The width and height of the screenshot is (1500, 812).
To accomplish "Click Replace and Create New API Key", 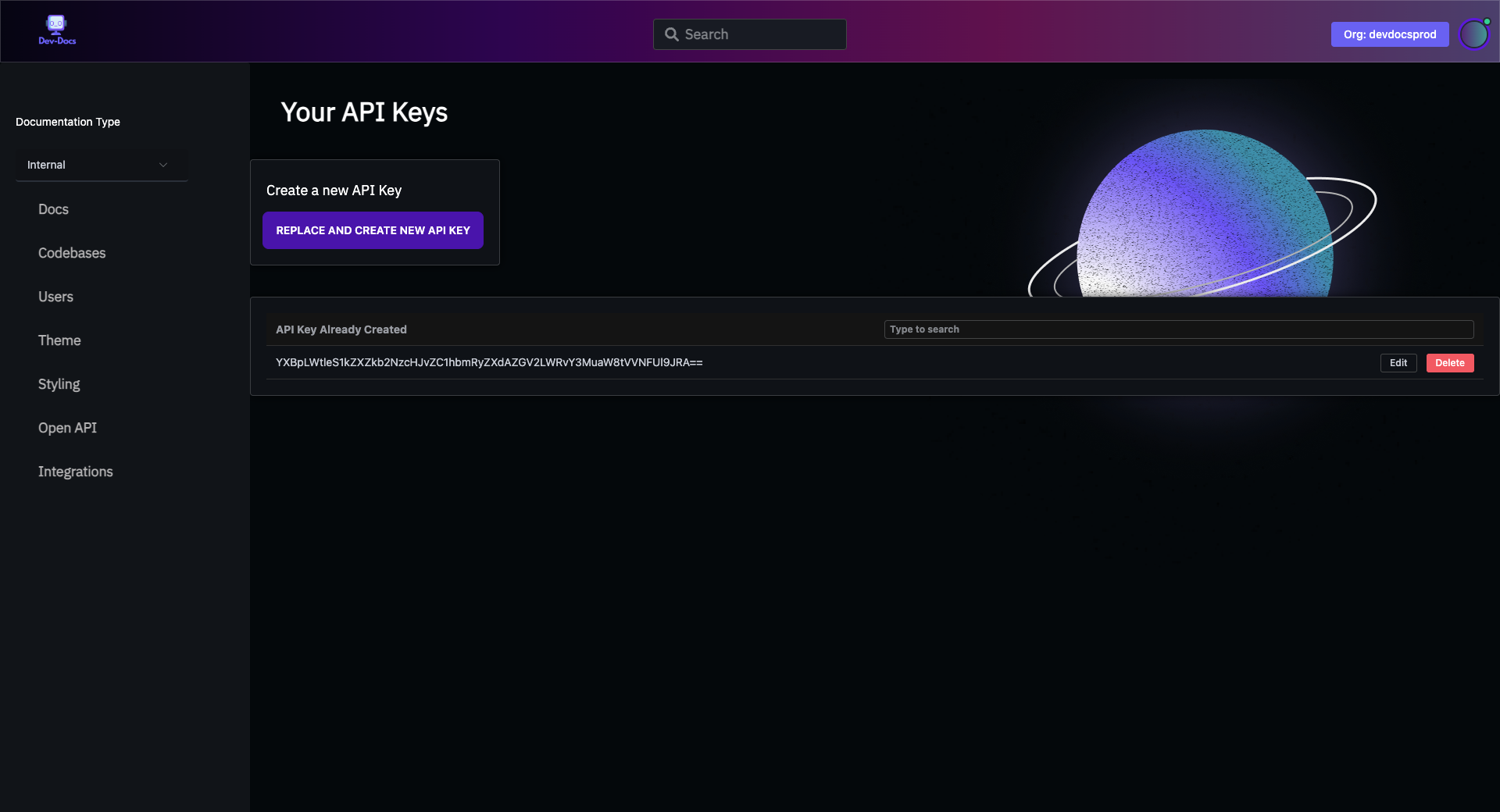I will click(x=373, y=230).
